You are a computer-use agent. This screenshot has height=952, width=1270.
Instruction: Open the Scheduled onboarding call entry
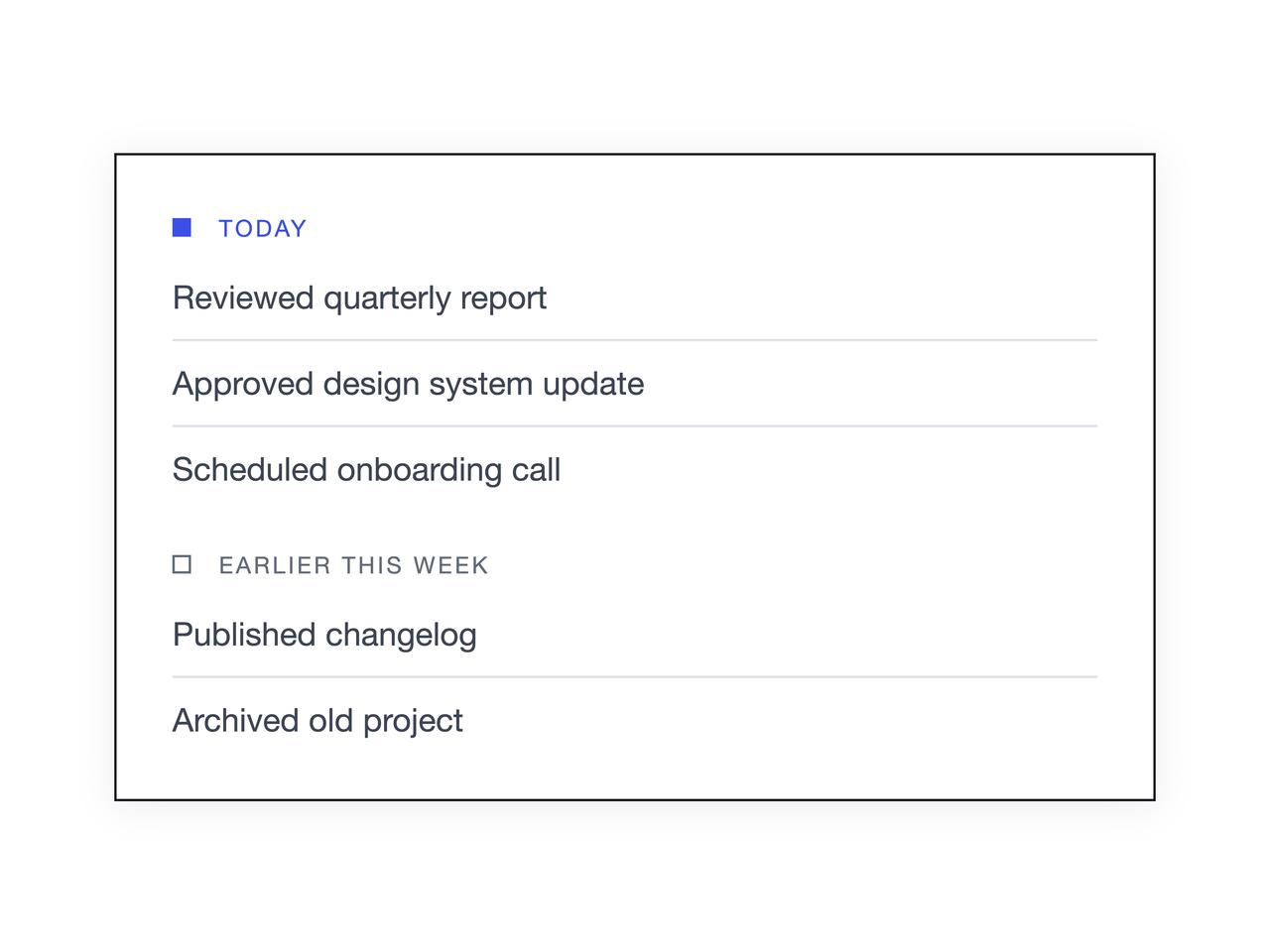(x=635, y=469)
